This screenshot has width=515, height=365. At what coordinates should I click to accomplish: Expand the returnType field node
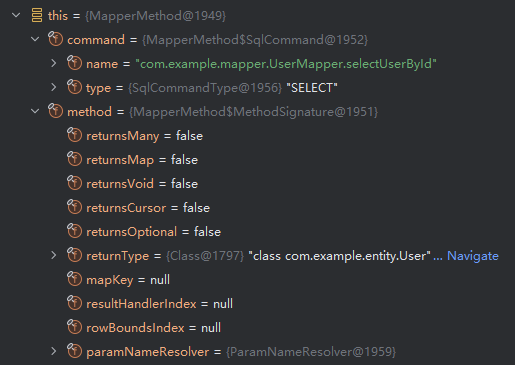[x=54, y=255]
